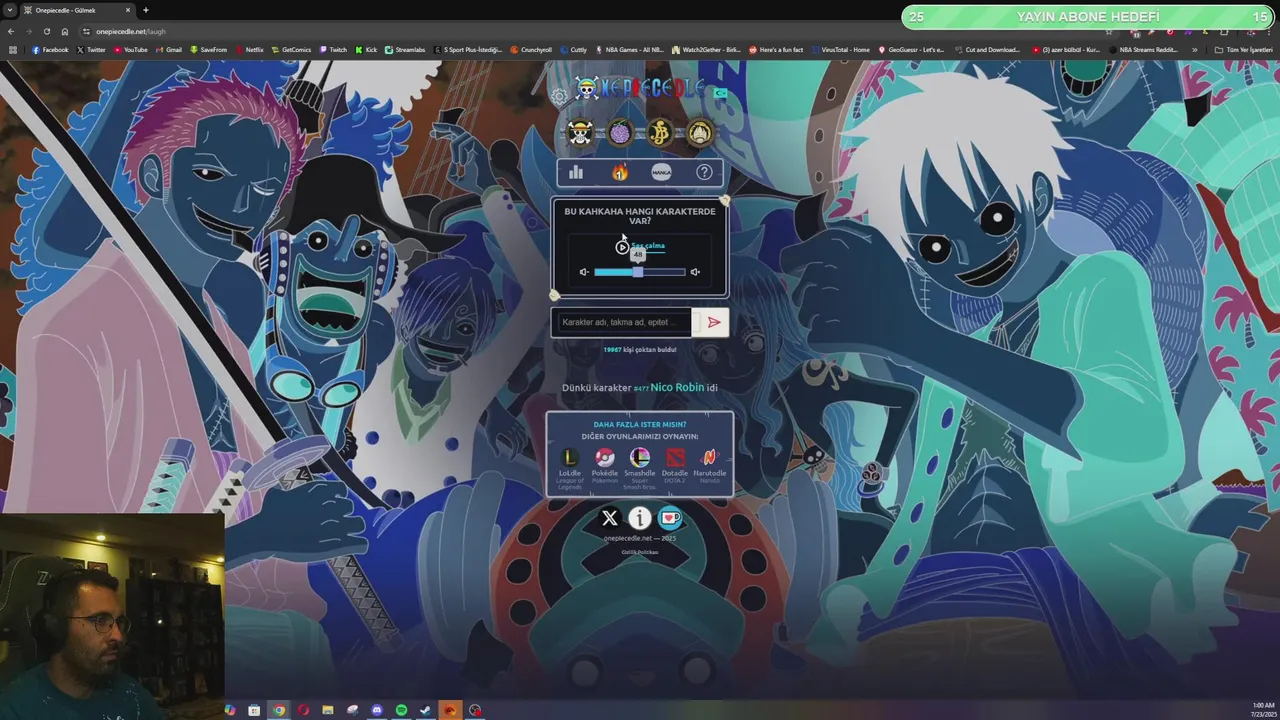Open the statistics bar chart
This screenshot has height=720, width=1280.
click(576, 172)
